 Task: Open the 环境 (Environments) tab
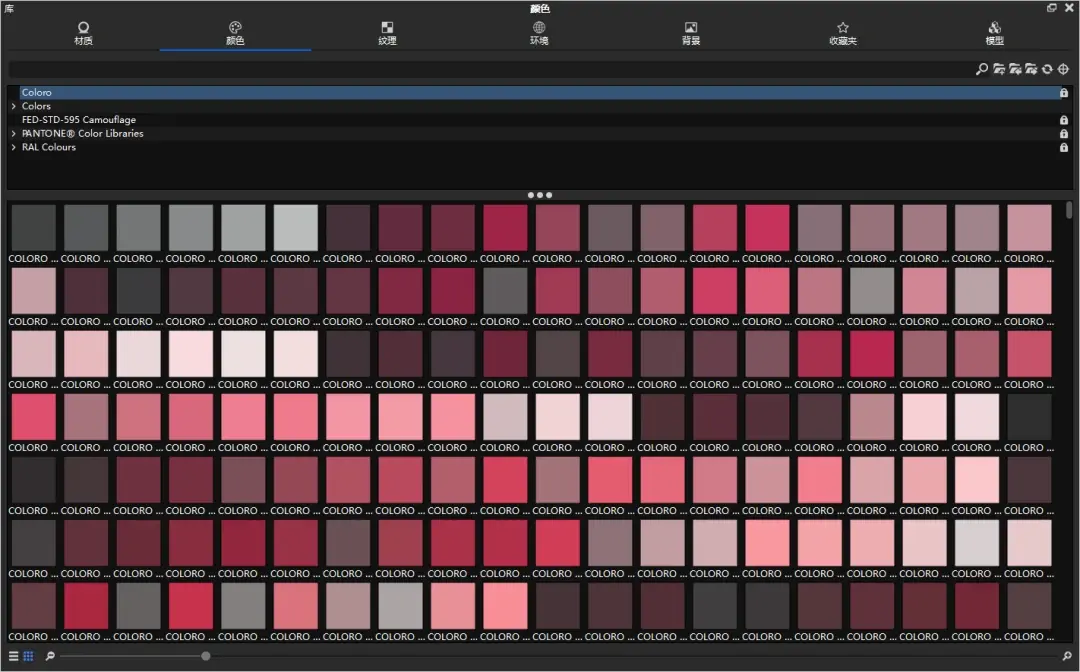(539, 33)
